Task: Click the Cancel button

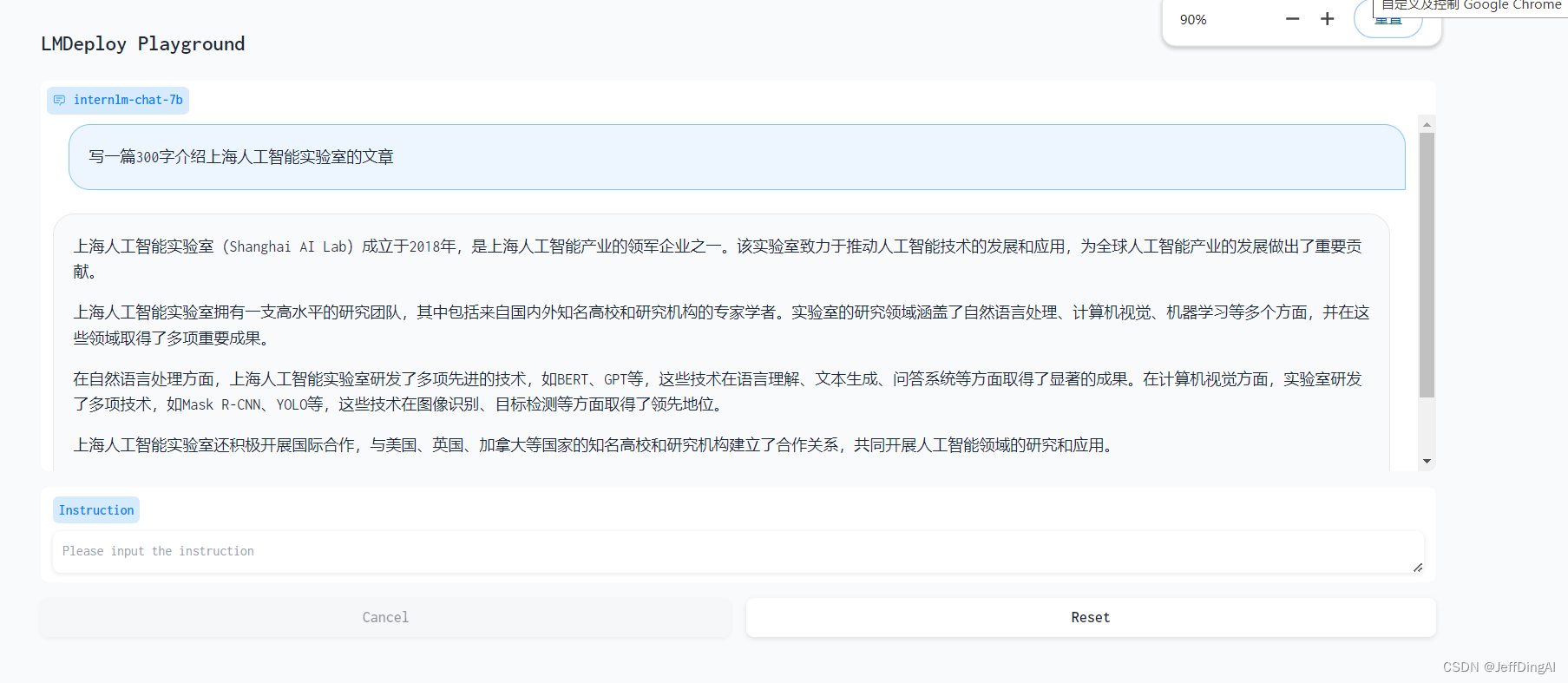Action: (x=385, y=617)
